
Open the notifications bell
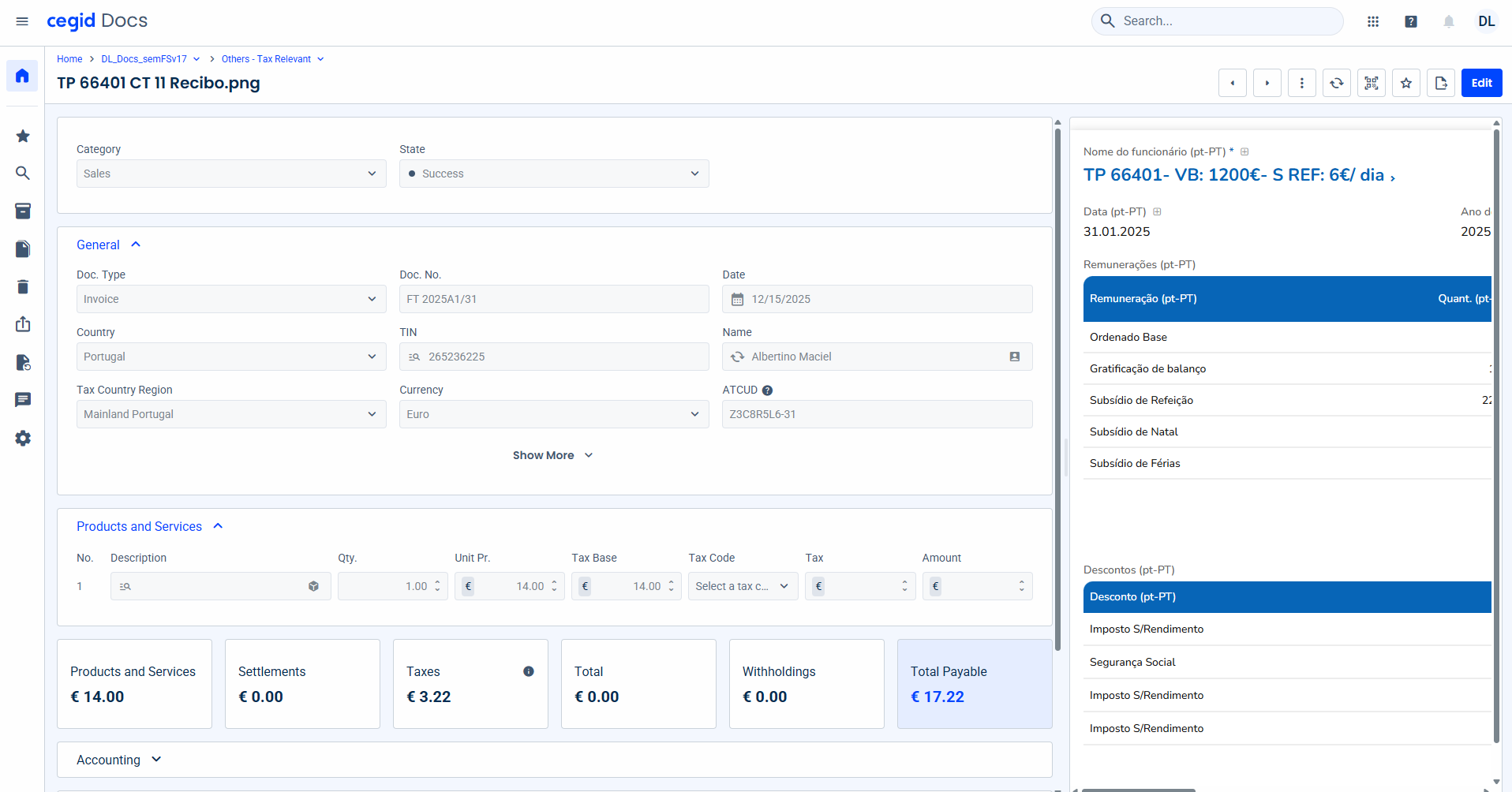click(x=1448, y=21)
